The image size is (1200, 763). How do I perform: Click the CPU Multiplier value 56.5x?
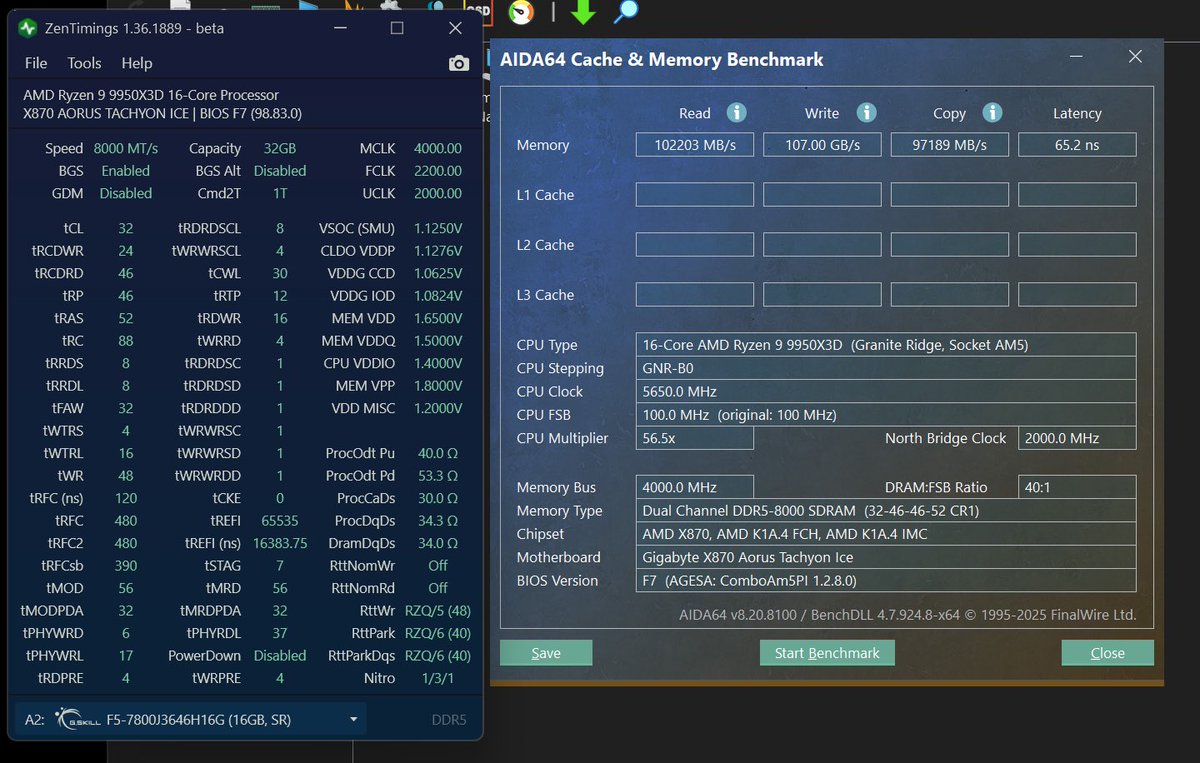(695, 438)
